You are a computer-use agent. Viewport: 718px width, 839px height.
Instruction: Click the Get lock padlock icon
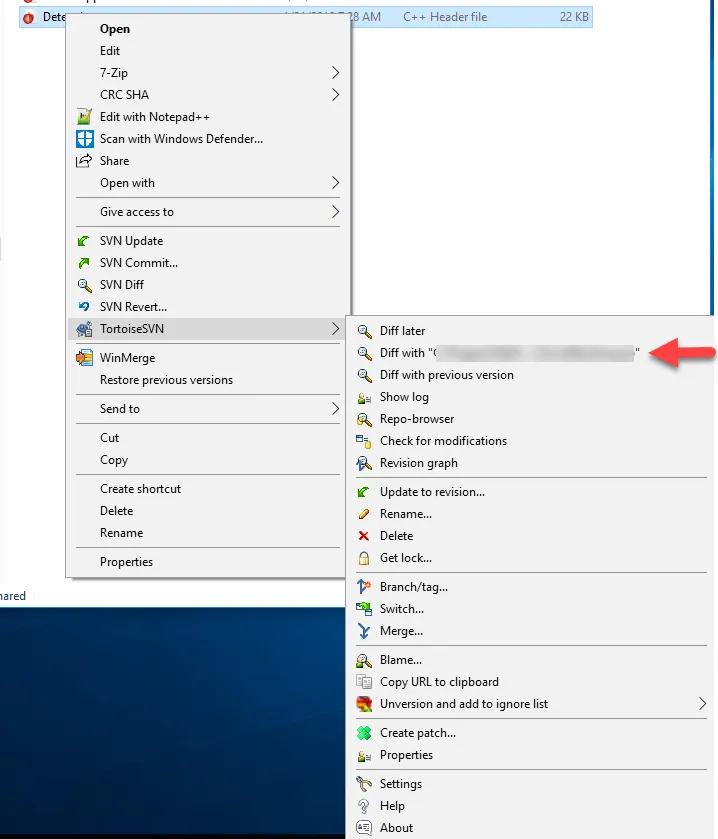[x=364, y=558]
